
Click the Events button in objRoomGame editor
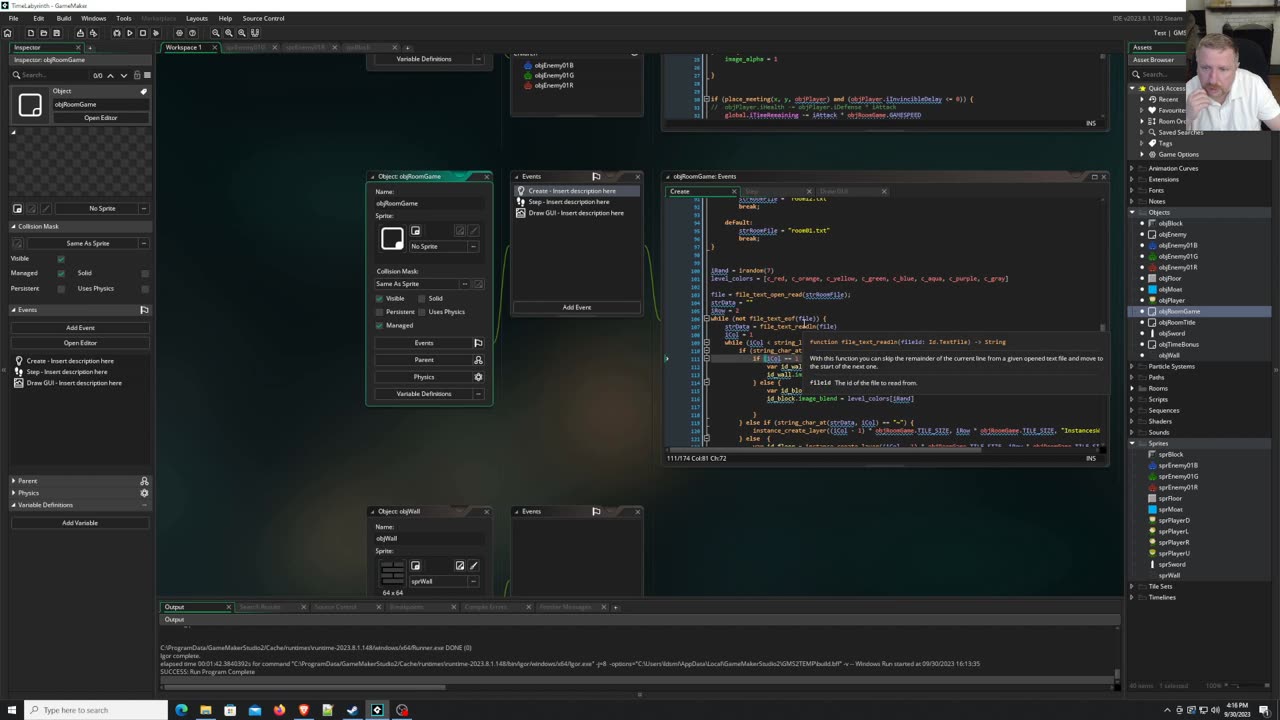(x=424, y=343)
